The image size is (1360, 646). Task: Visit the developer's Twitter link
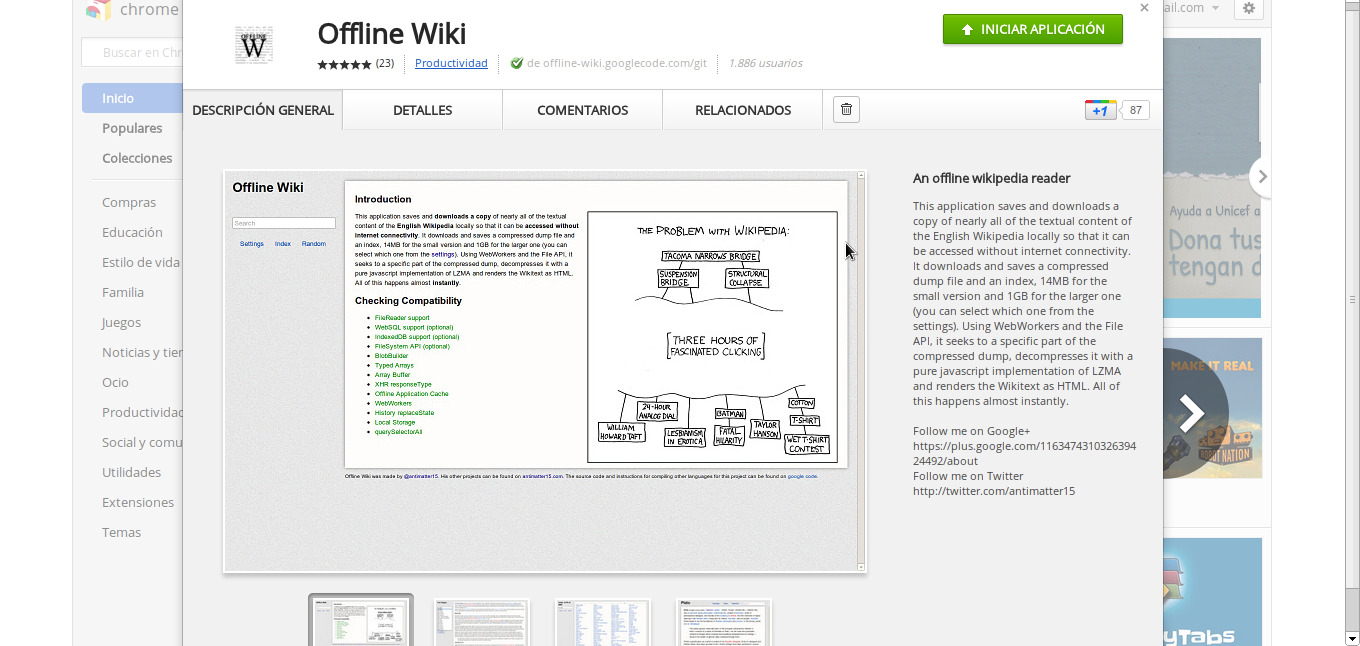pos(994,491)
